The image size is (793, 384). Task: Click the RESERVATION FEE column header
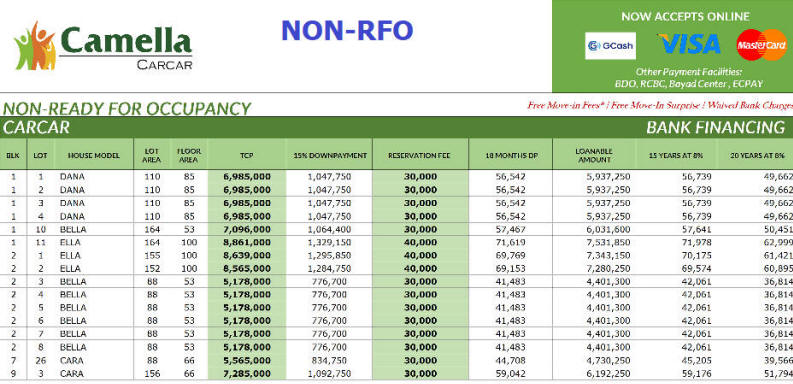click(420, 155)
